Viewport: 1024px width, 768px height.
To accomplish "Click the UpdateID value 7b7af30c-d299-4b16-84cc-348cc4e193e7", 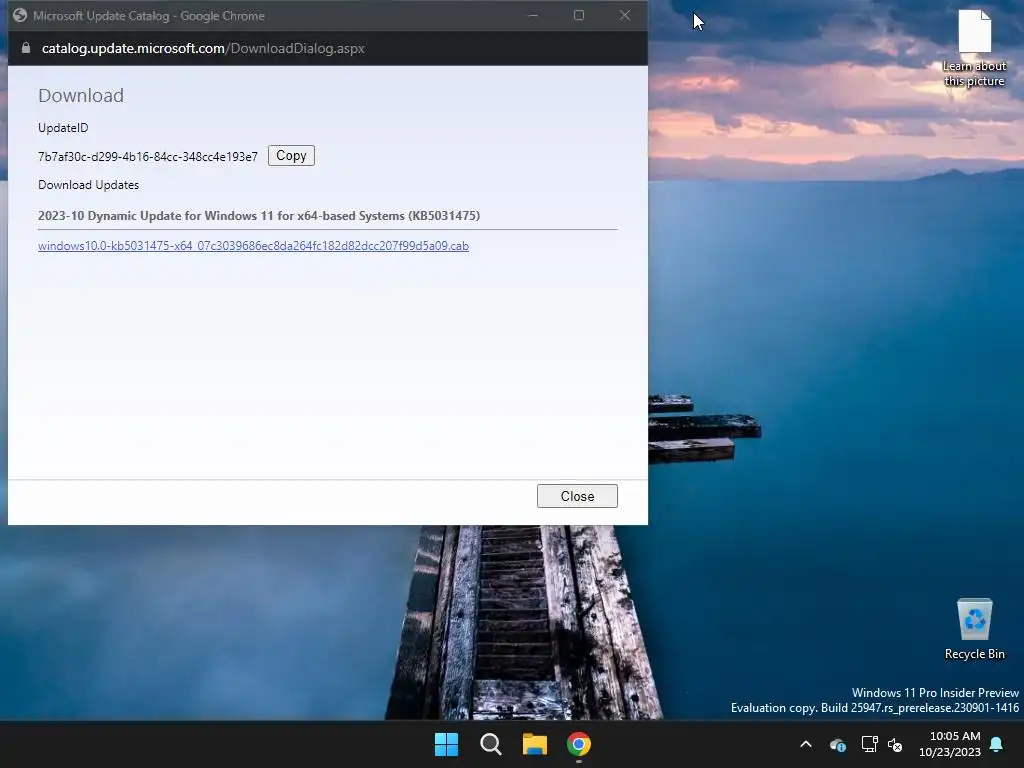I will click(x=148, y=157).
